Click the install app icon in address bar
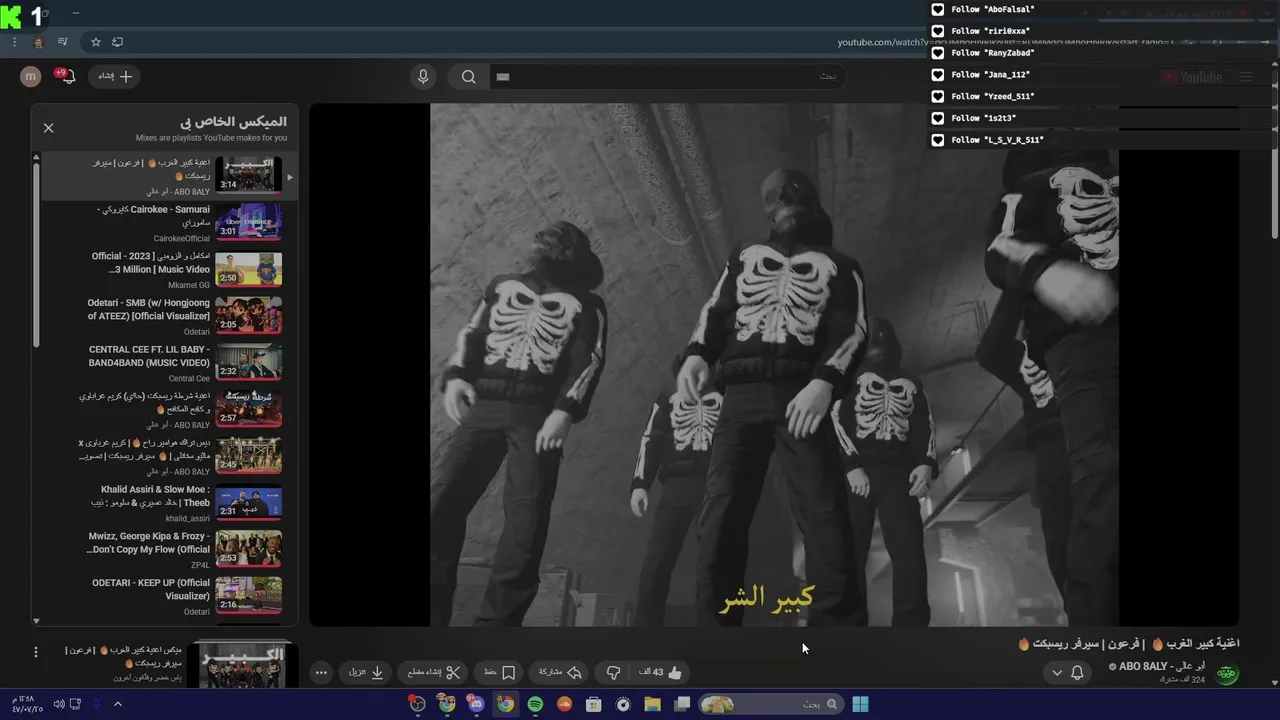This screenshot has width=1280, height=720. (117, 42)
